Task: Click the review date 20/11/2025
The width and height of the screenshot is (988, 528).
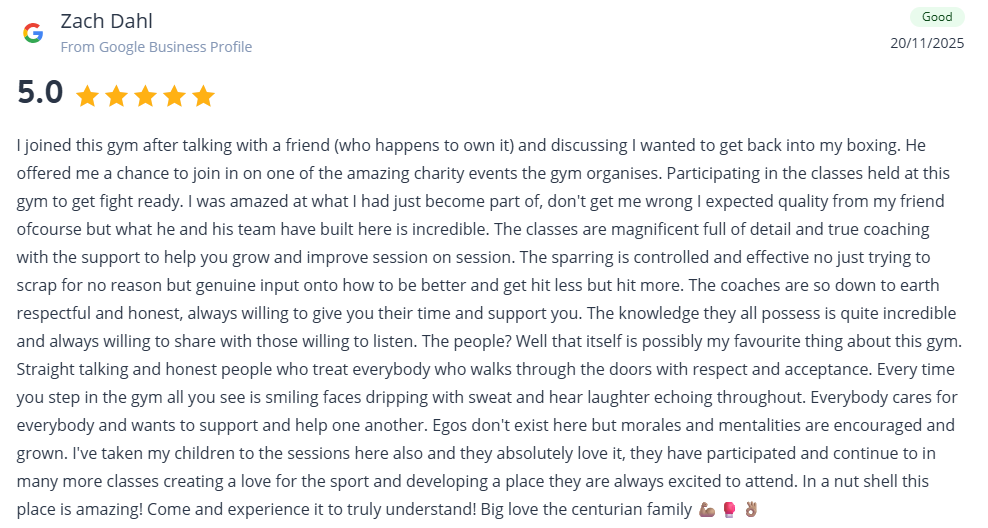Action: [x=927, y=43]
